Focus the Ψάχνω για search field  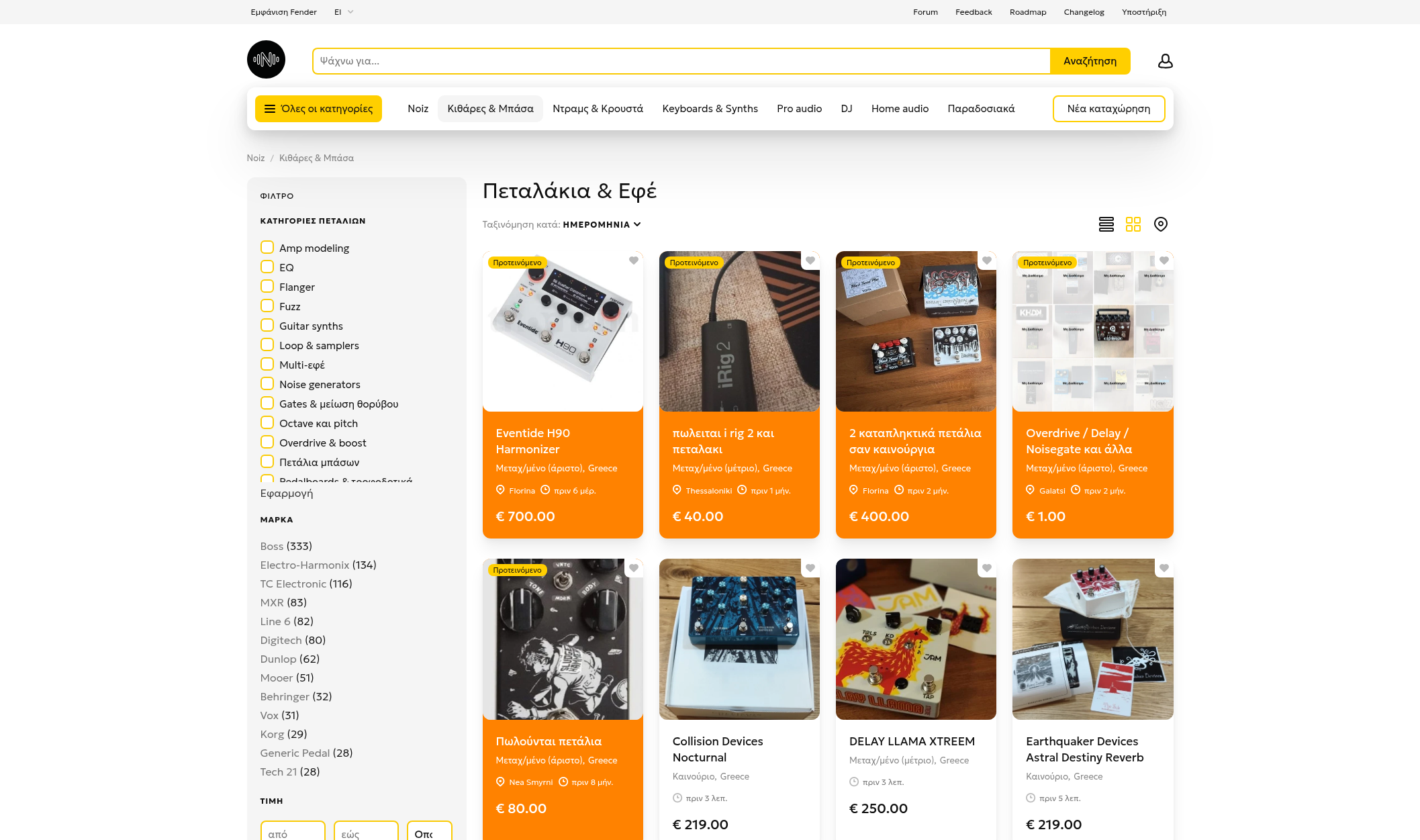coord(681,61)
